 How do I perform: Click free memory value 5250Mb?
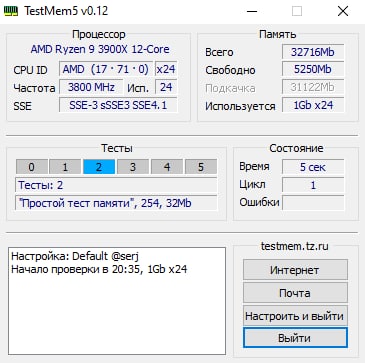click(313, 69)
